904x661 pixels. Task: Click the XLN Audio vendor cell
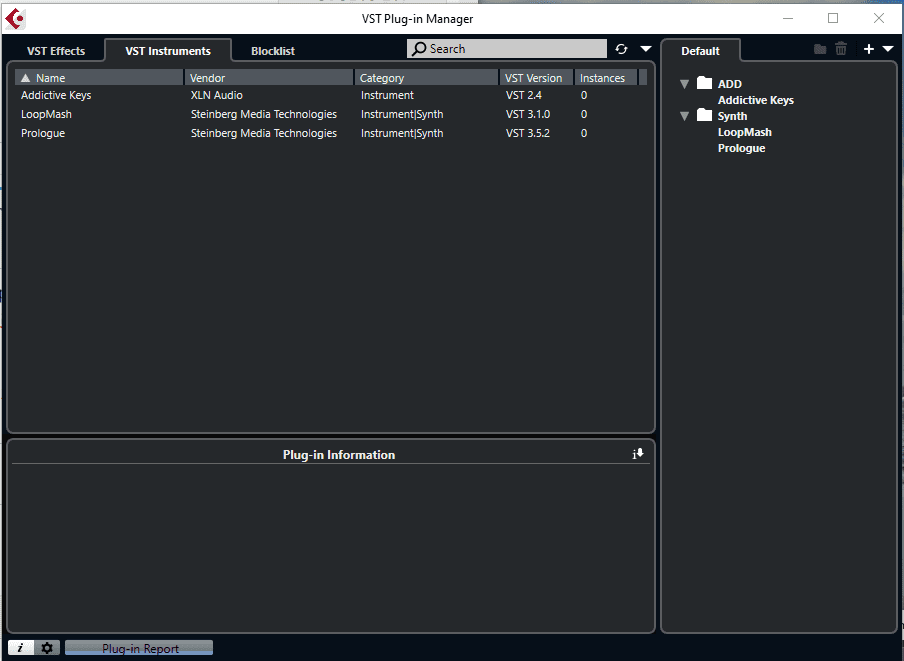pyautogui.click(x=217, y=95)
